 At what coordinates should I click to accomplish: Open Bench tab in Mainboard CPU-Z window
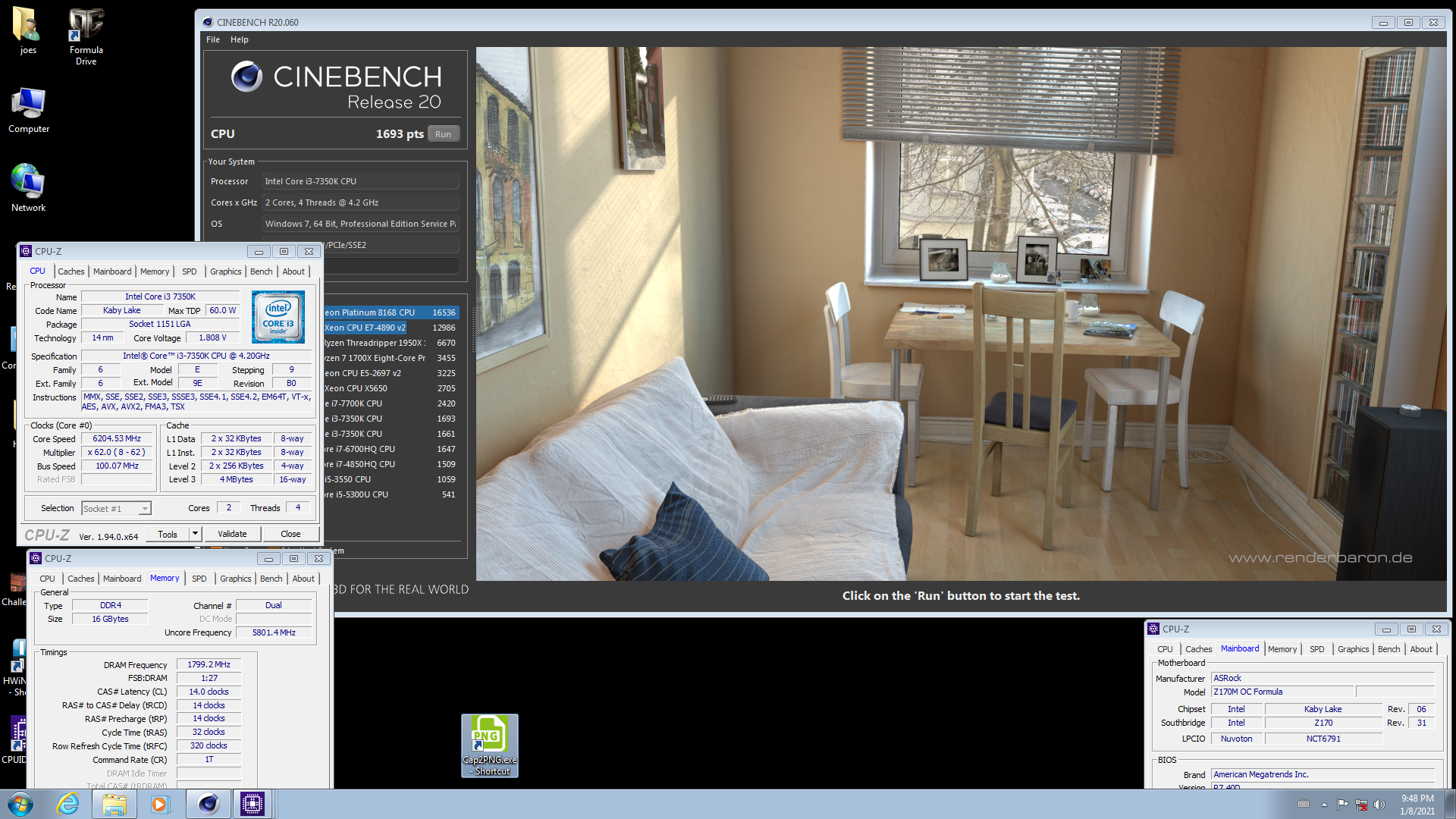(1389, 649)
